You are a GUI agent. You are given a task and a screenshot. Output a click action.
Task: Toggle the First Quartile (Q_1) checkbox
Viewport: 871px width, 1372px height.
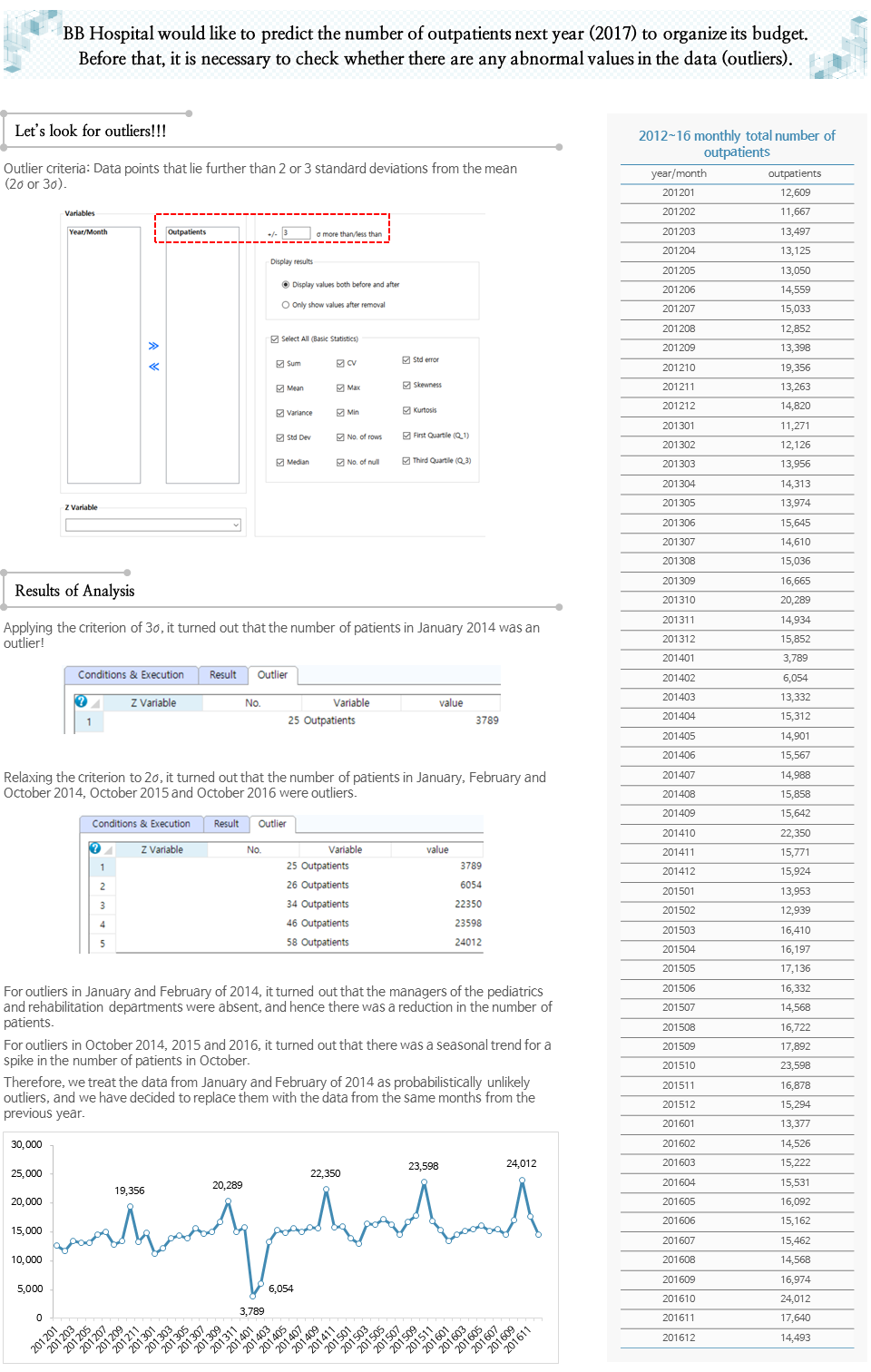point(406,436)
